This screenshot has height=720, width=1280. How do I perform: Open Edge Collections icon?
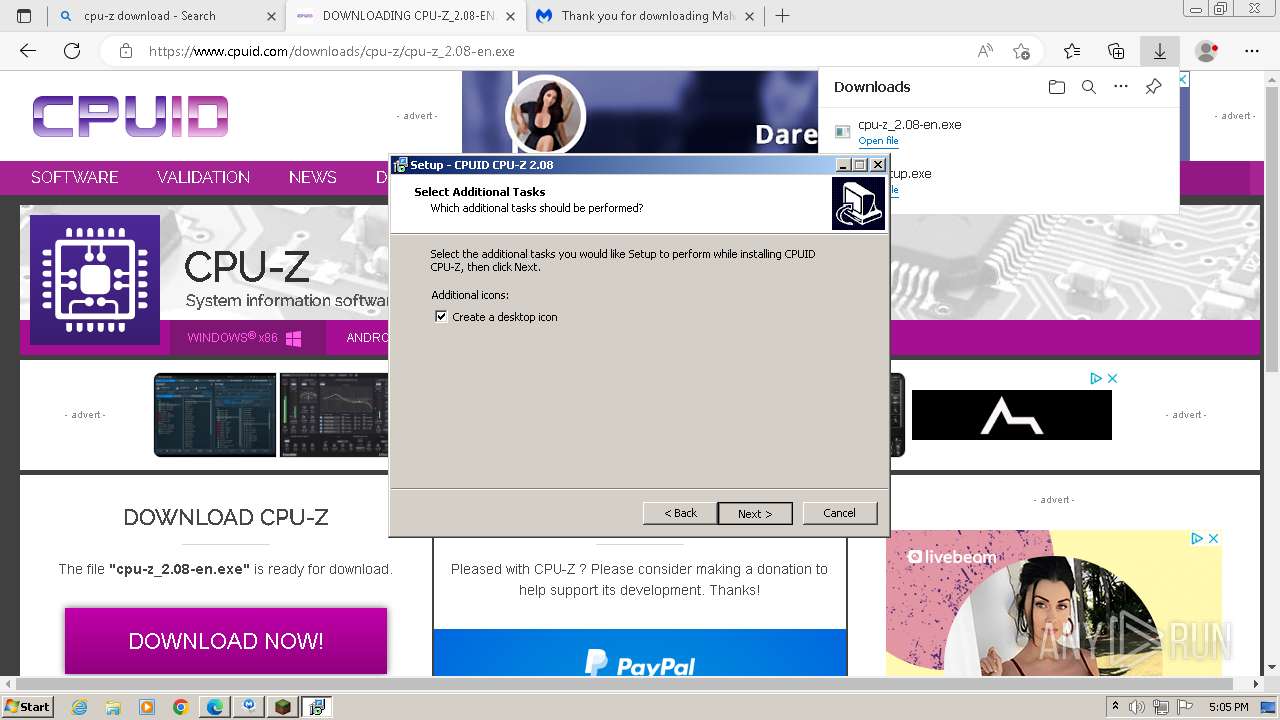1116,51
